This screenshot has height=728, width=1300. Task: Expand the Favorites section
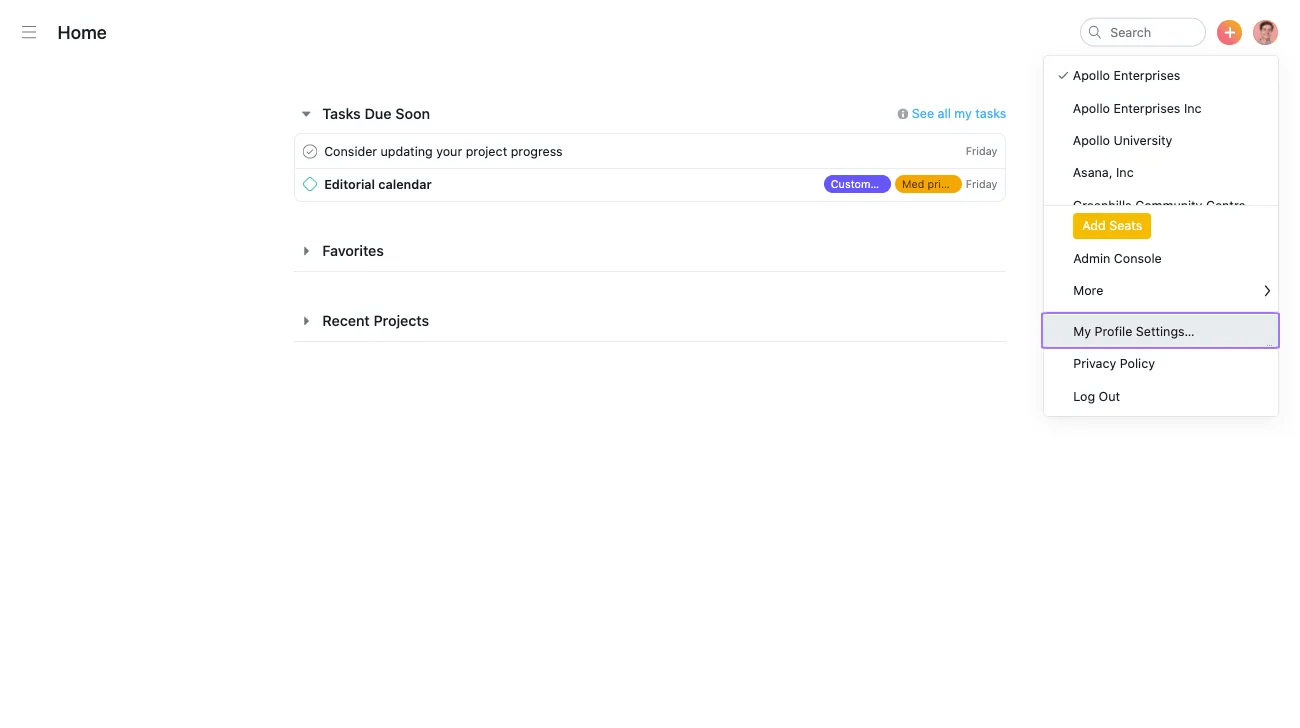pos(306,251)
